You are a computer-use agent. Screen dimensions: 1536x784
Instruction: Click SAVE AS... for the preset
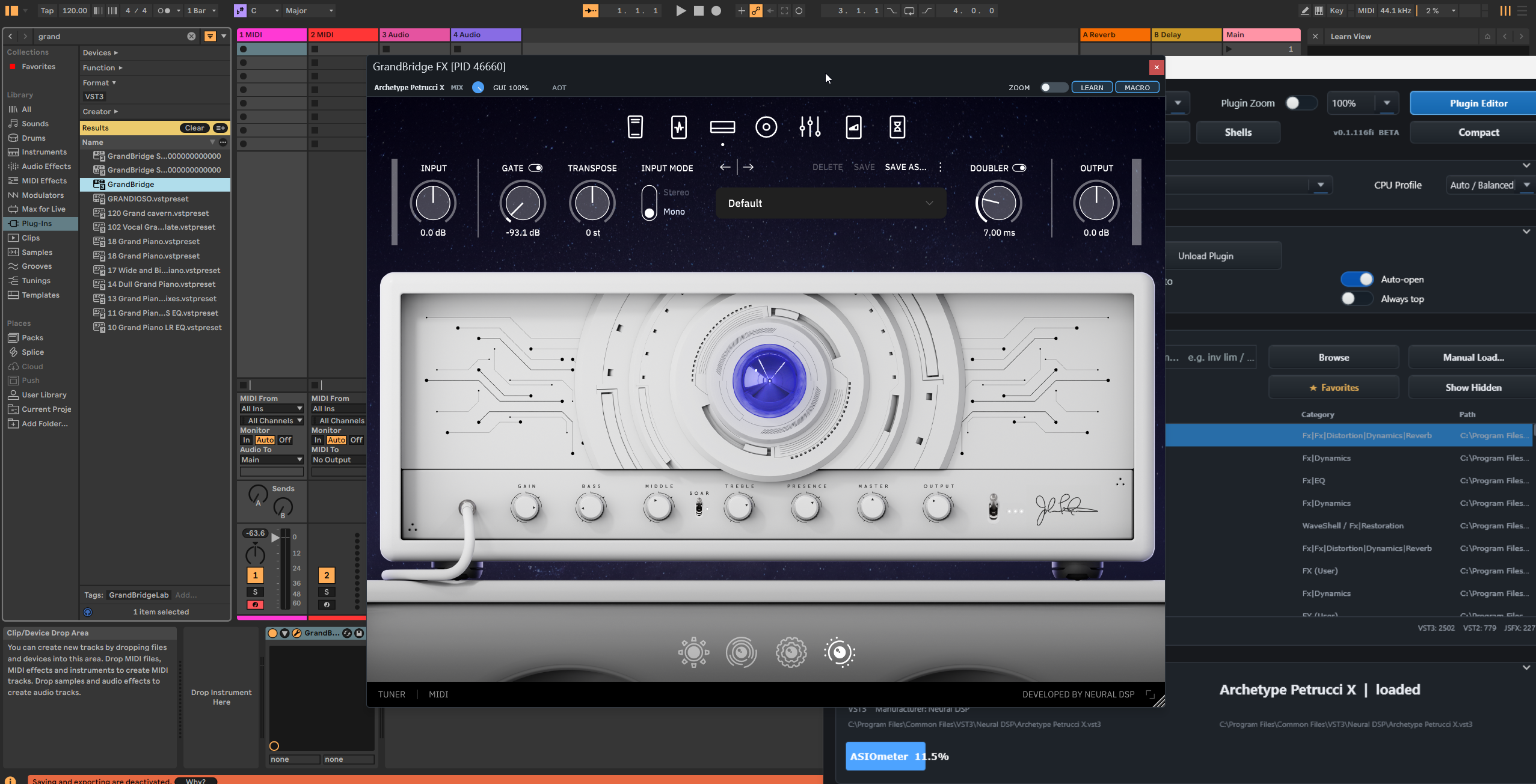(905, 167)
